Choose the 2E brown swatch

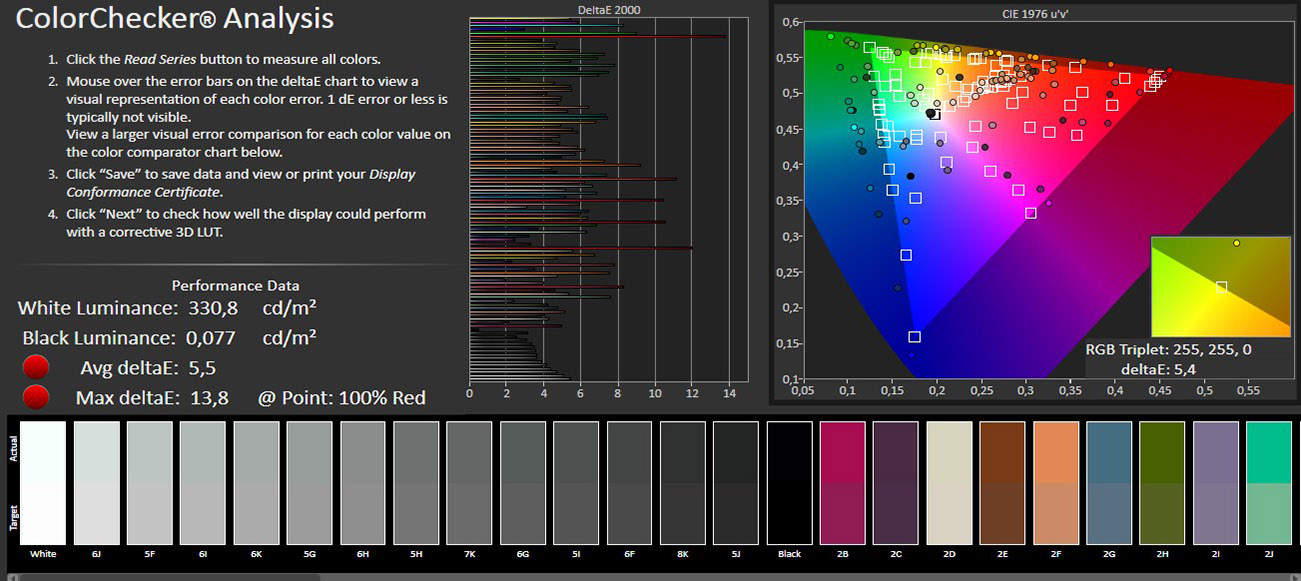point(1002,482)
